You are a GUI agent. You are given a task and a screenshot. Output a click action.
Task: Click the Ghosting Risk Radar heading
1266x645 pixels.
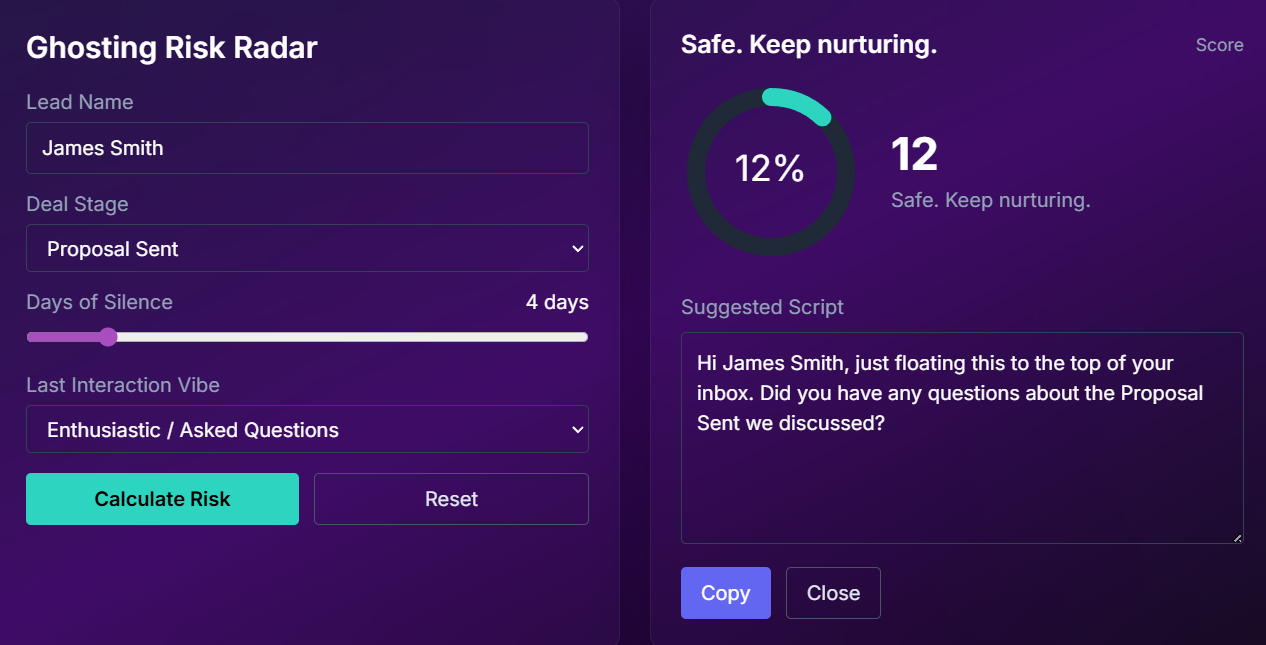172,48
